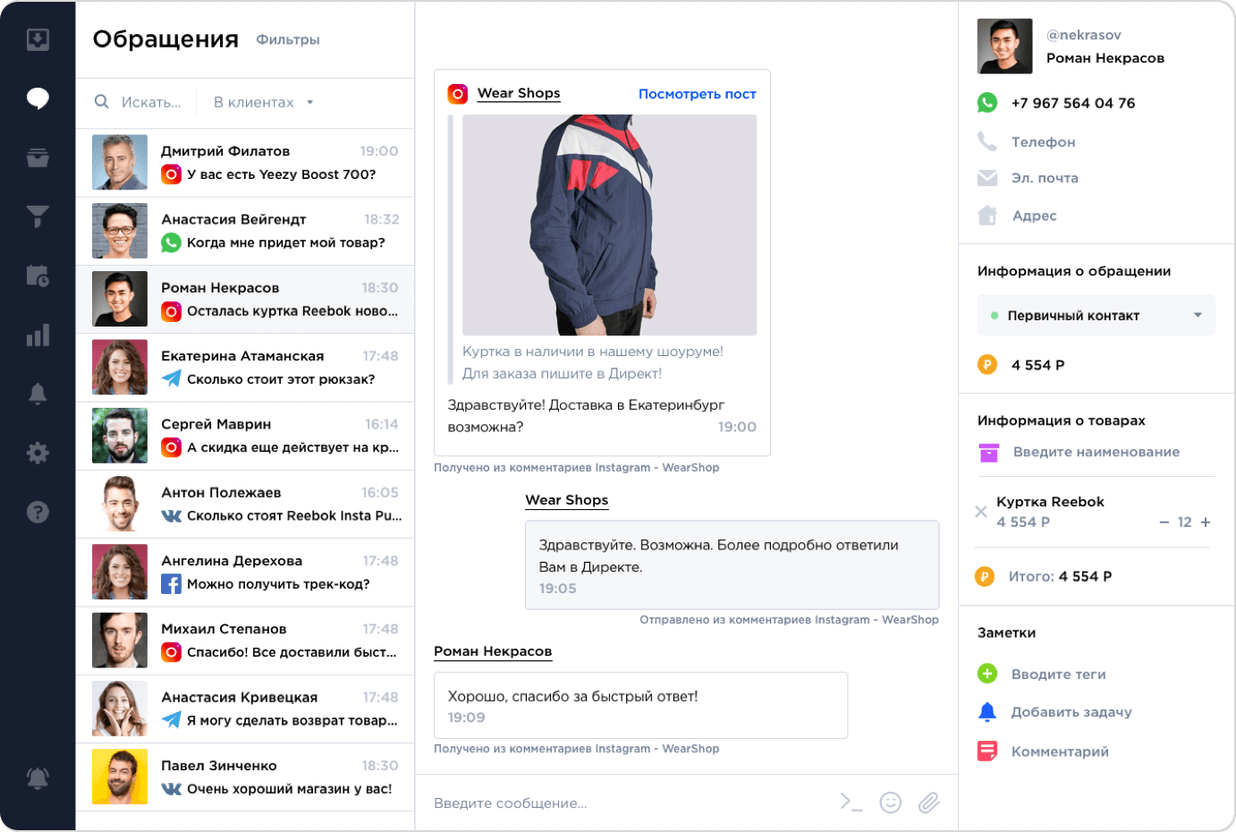Open conversation with Роман Некрасов
The height and width of the screenshot is (832, 1236).
pos(245,299)
